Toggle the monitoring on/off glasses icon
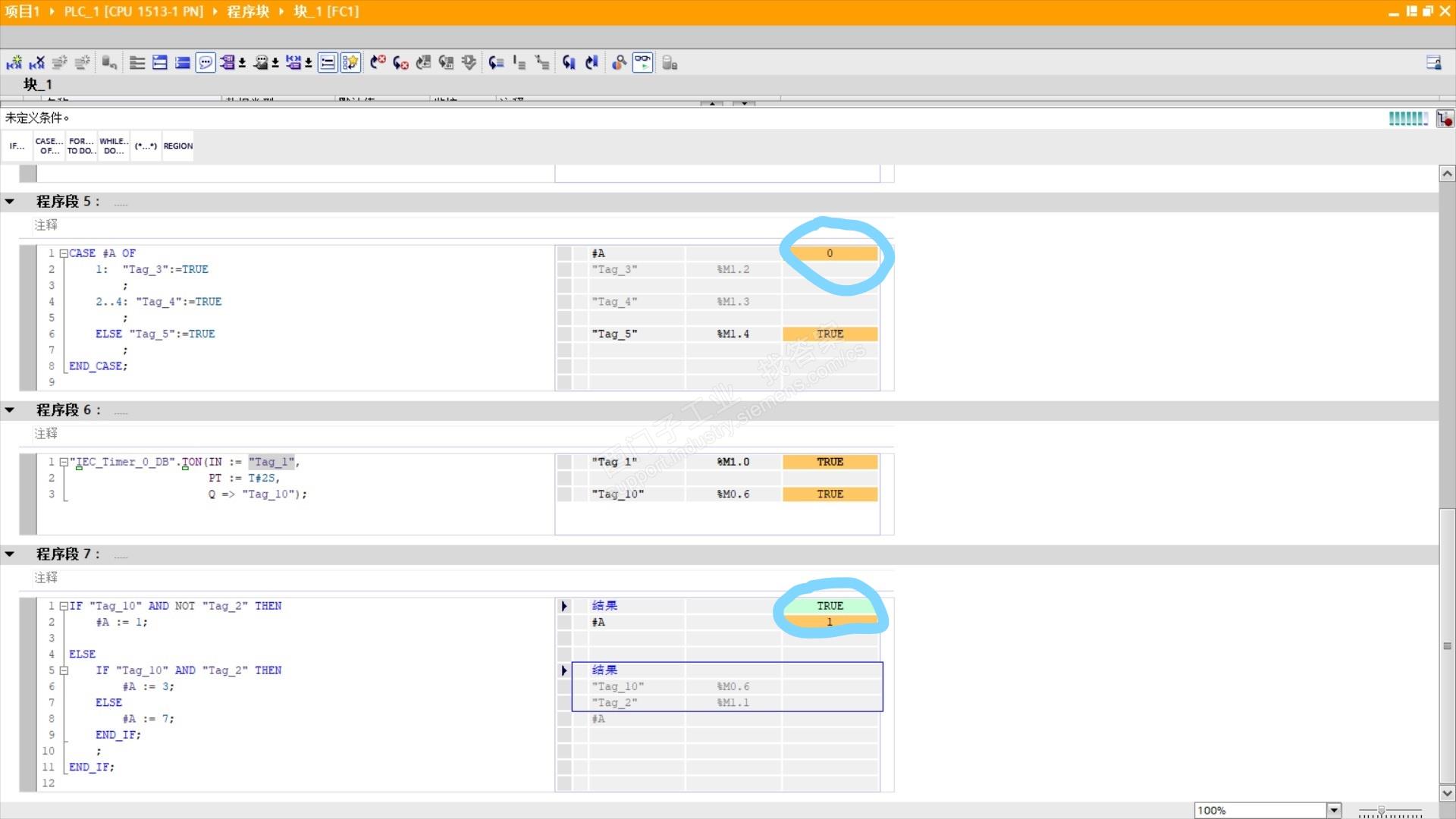The width and height of the screenshot is (1456, 819). [642, 63]
